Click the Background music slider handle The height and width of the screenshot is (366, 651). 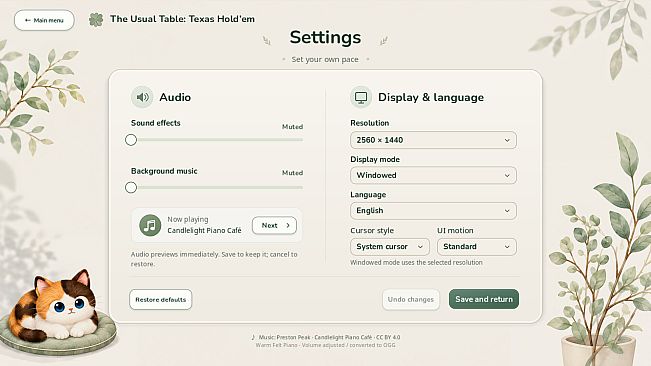point(131,188)
